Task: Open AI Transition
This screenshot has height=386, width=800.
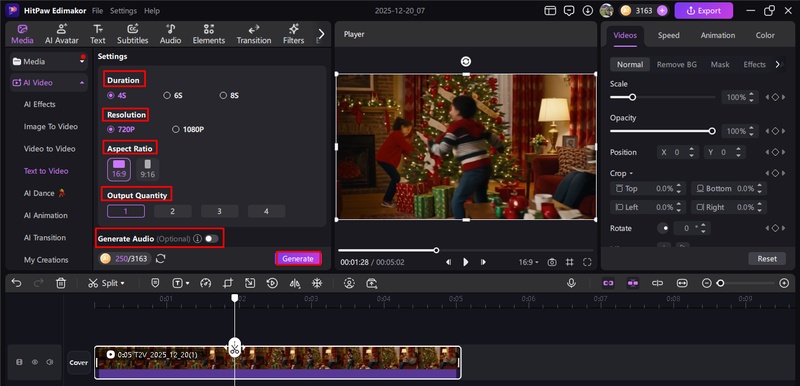Action: click(44, 238)
